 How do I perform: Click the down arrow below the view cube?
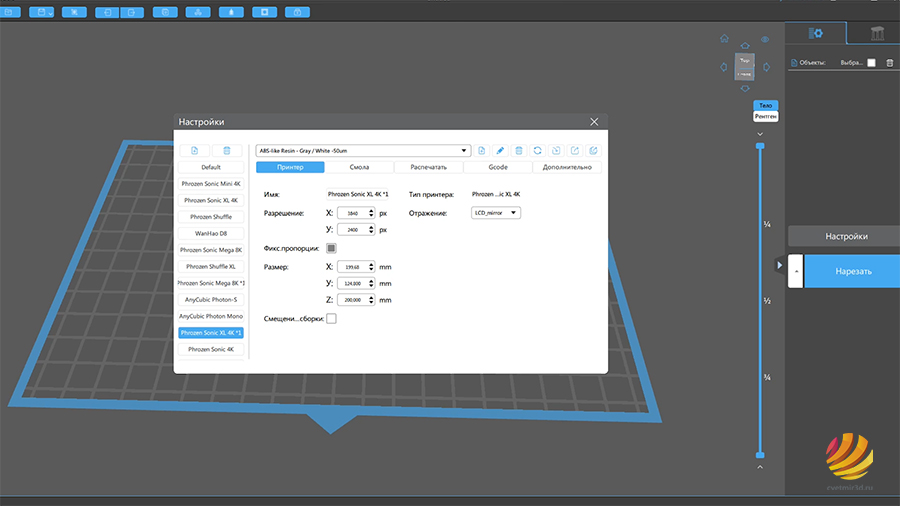(745, 88)
